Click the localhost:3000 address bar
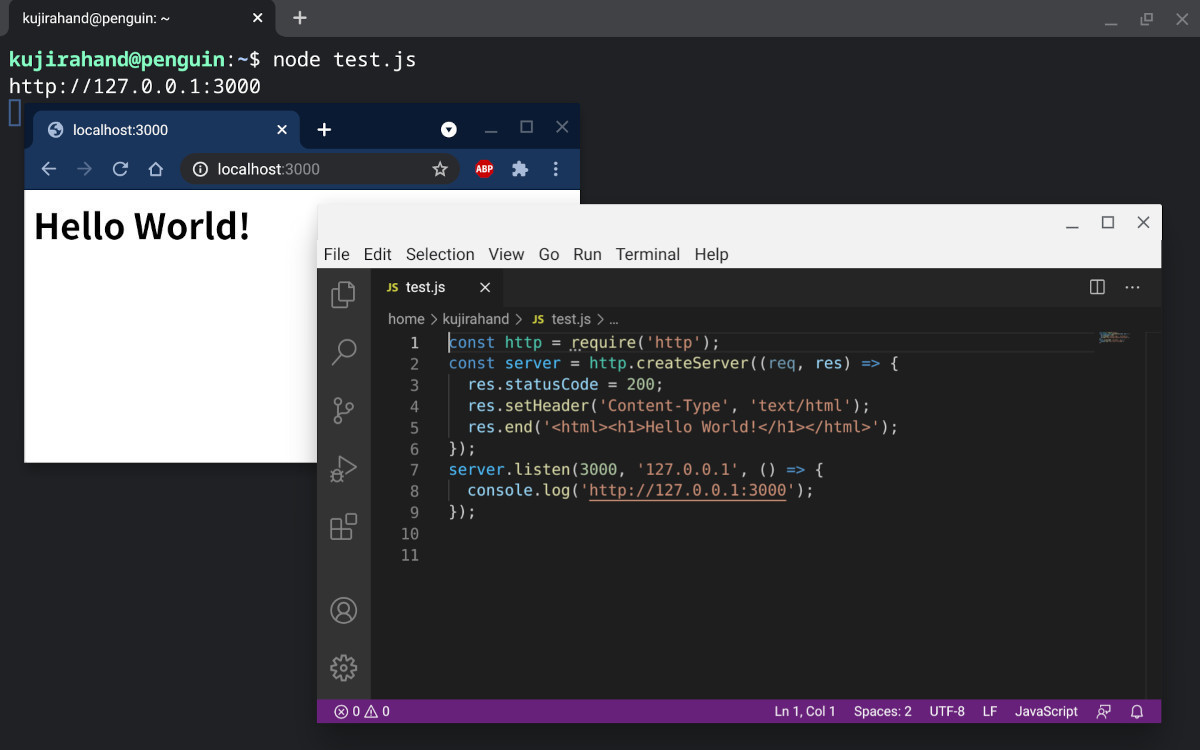The height and width of the screenshot is (750, 1200). (x=300, y=169)
